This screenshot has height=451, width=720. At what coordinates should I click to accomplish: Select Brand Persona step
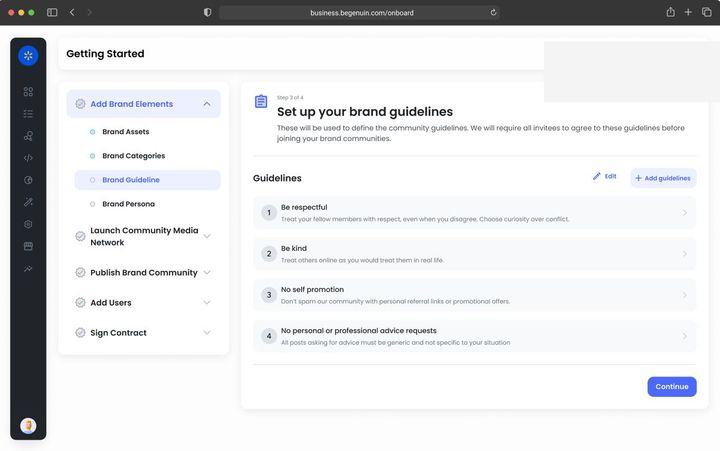[129, 204]
